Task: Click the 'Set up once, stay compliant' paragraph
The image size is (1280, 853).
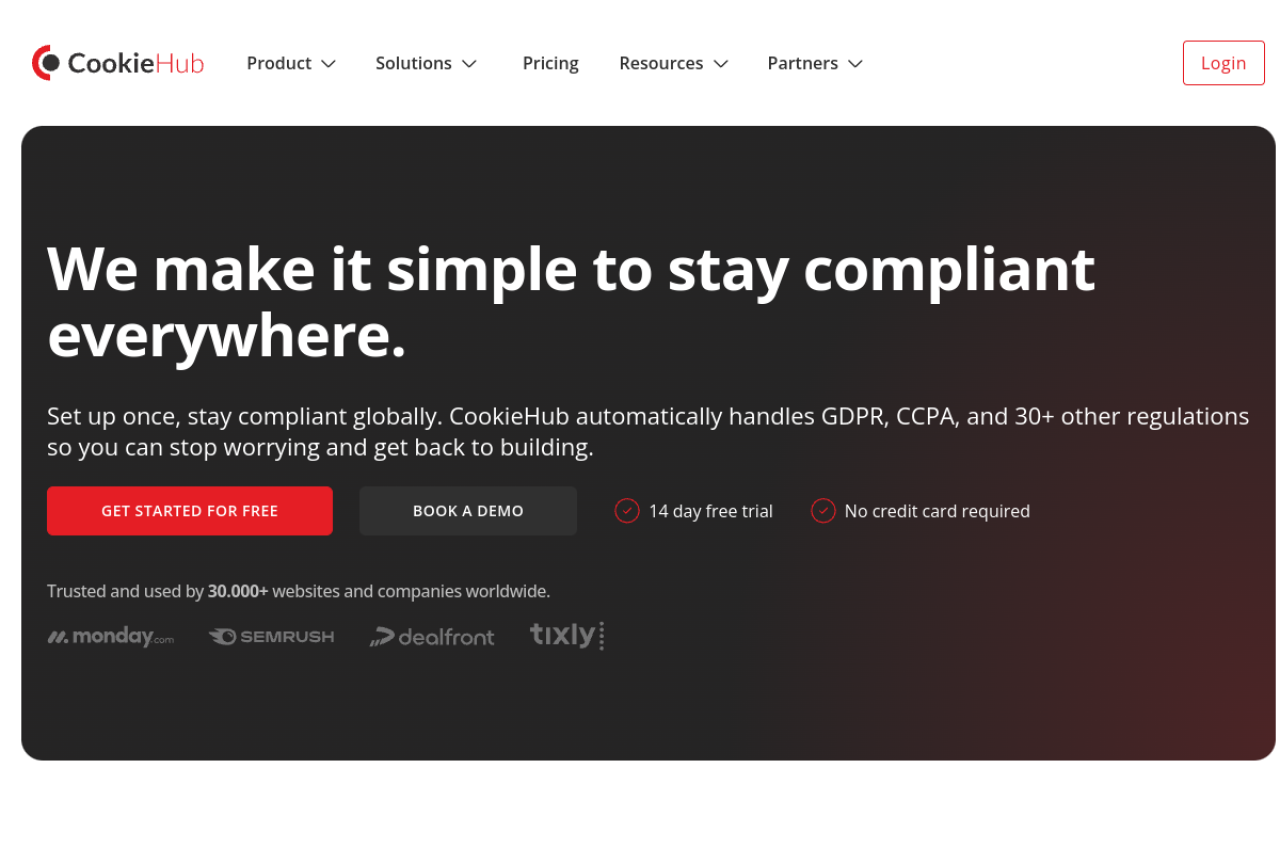Action: coord(648,431)
